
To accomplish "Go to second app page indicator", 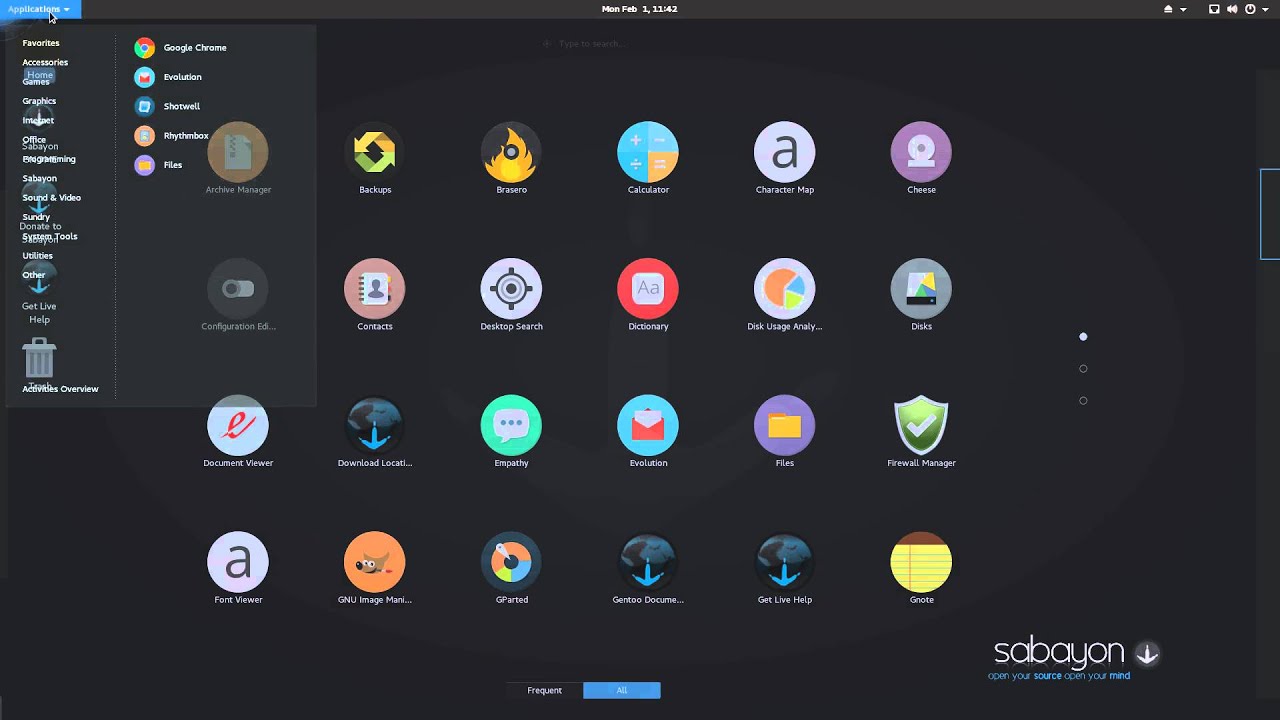I will [1083, 369].
